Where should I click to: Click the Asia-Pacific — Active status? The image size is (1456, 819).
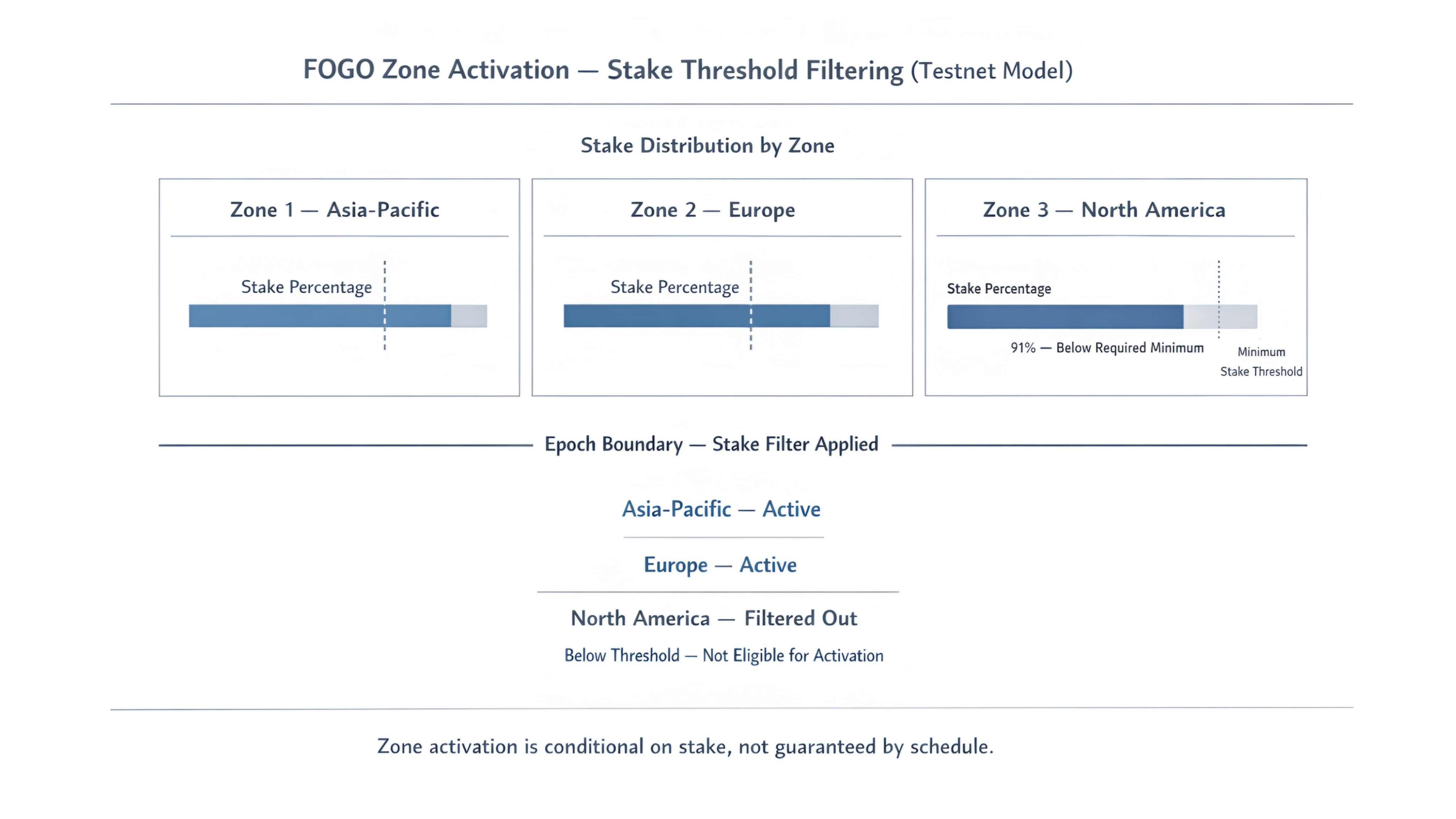click(x=722, y=509)
